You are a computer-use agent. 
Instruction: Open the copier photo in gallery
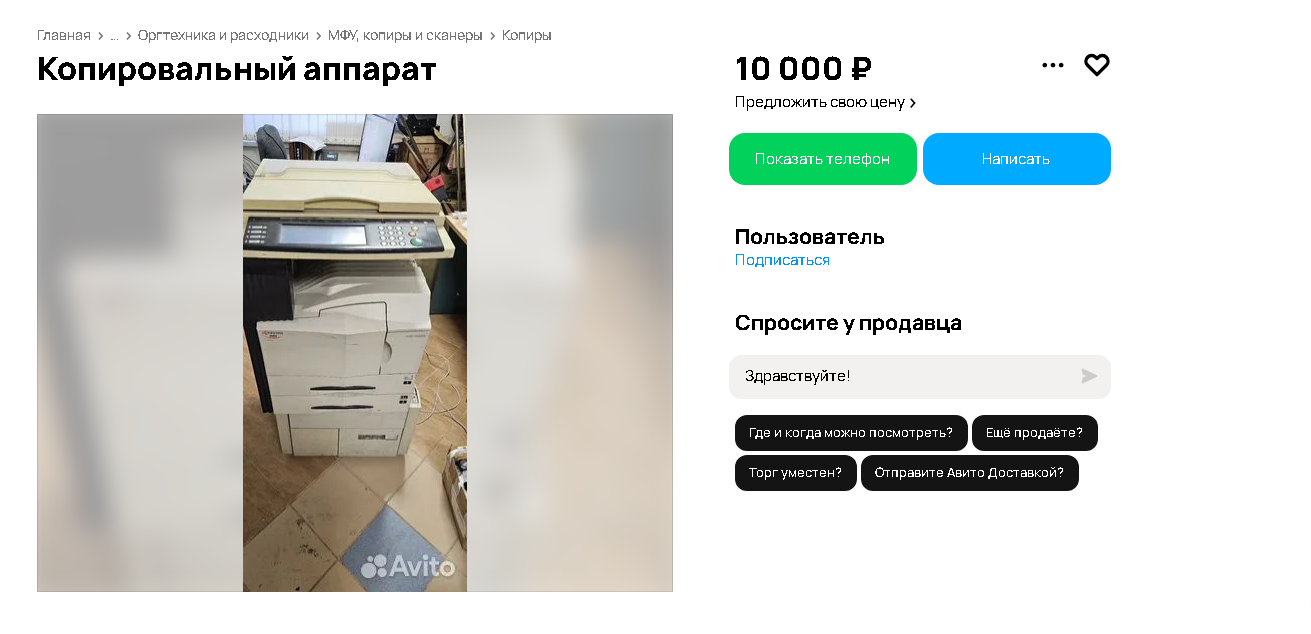point(355,353)
